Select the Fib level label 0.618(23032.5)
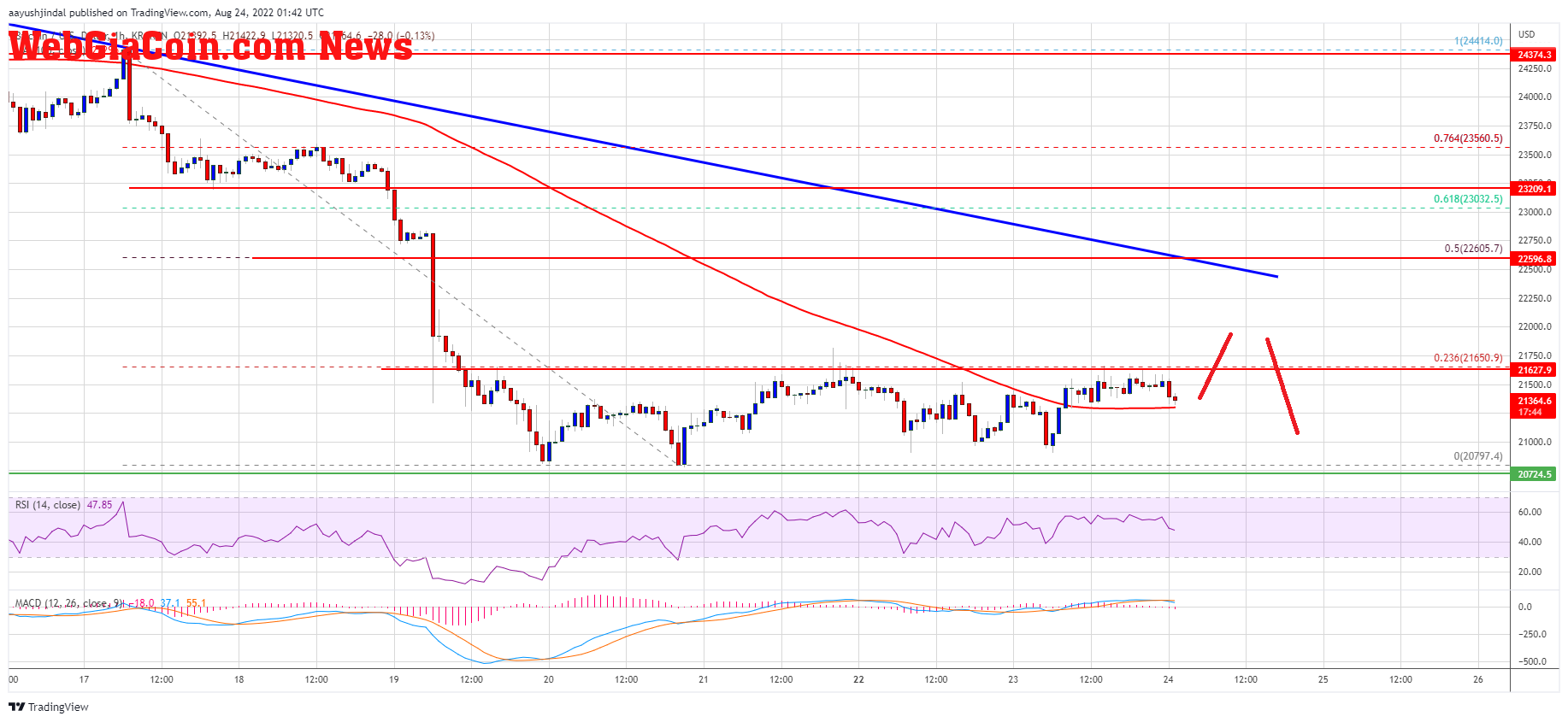Image resolution: width=1568 pixels, height=722 pixels. click(1468, 199)
